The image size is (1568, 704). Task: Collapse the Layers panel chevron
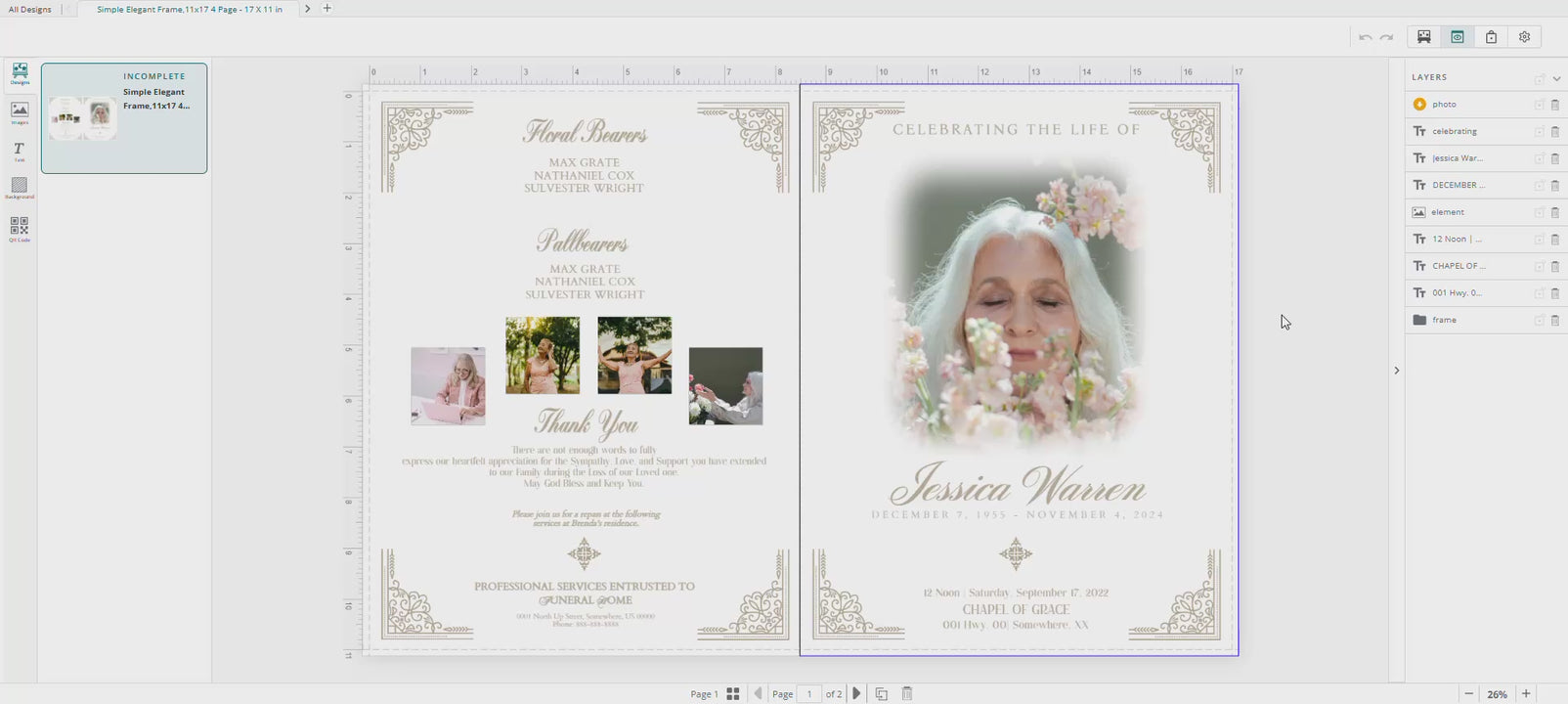click(1556, 78)
